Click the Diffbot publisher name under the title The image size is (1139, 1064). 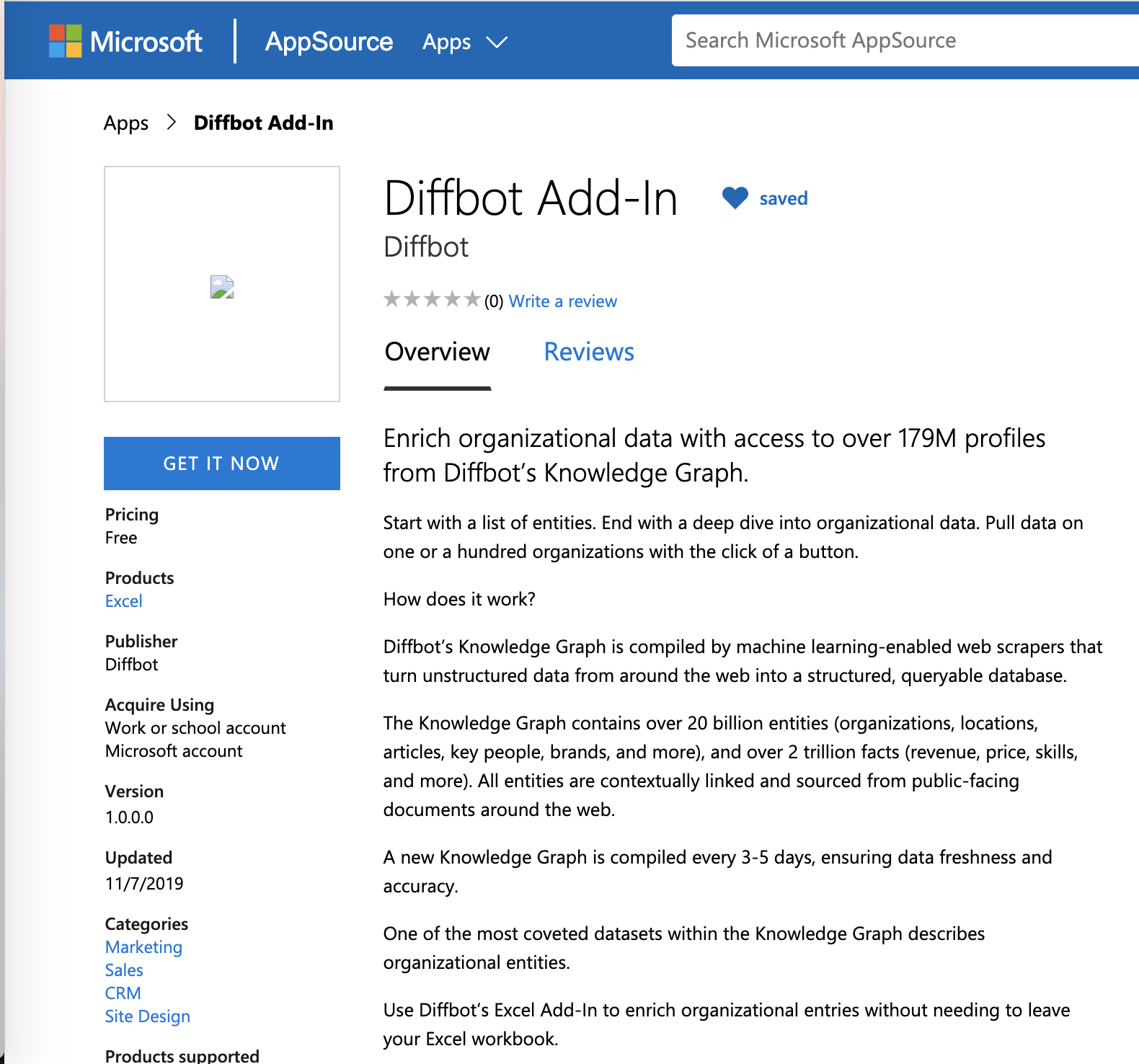pyautogui.click(x=426, y=247)
